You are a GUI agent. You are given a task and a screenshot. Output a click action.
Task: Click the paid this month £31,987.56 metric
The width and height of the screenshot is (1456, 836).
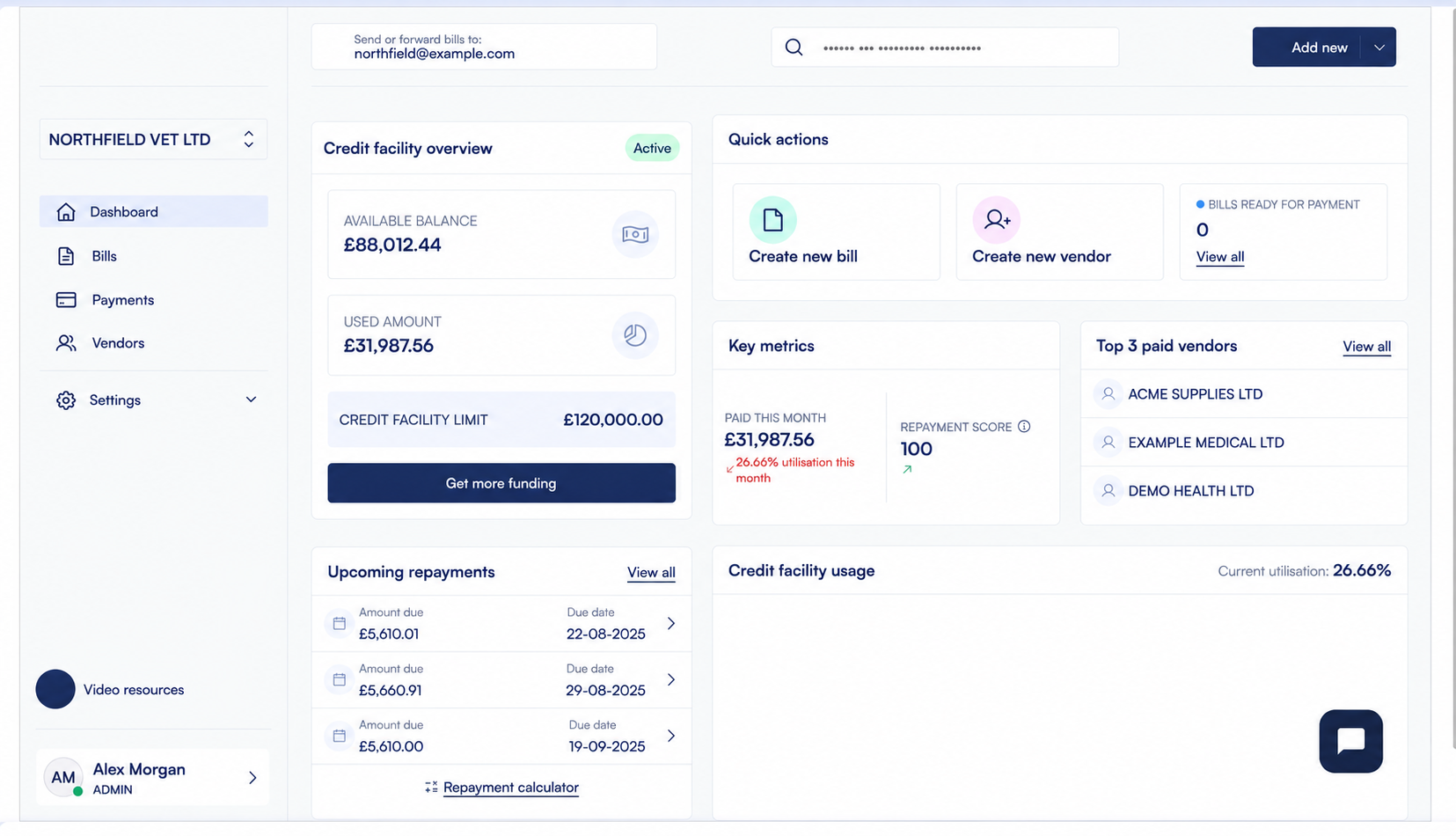point(769,440)
